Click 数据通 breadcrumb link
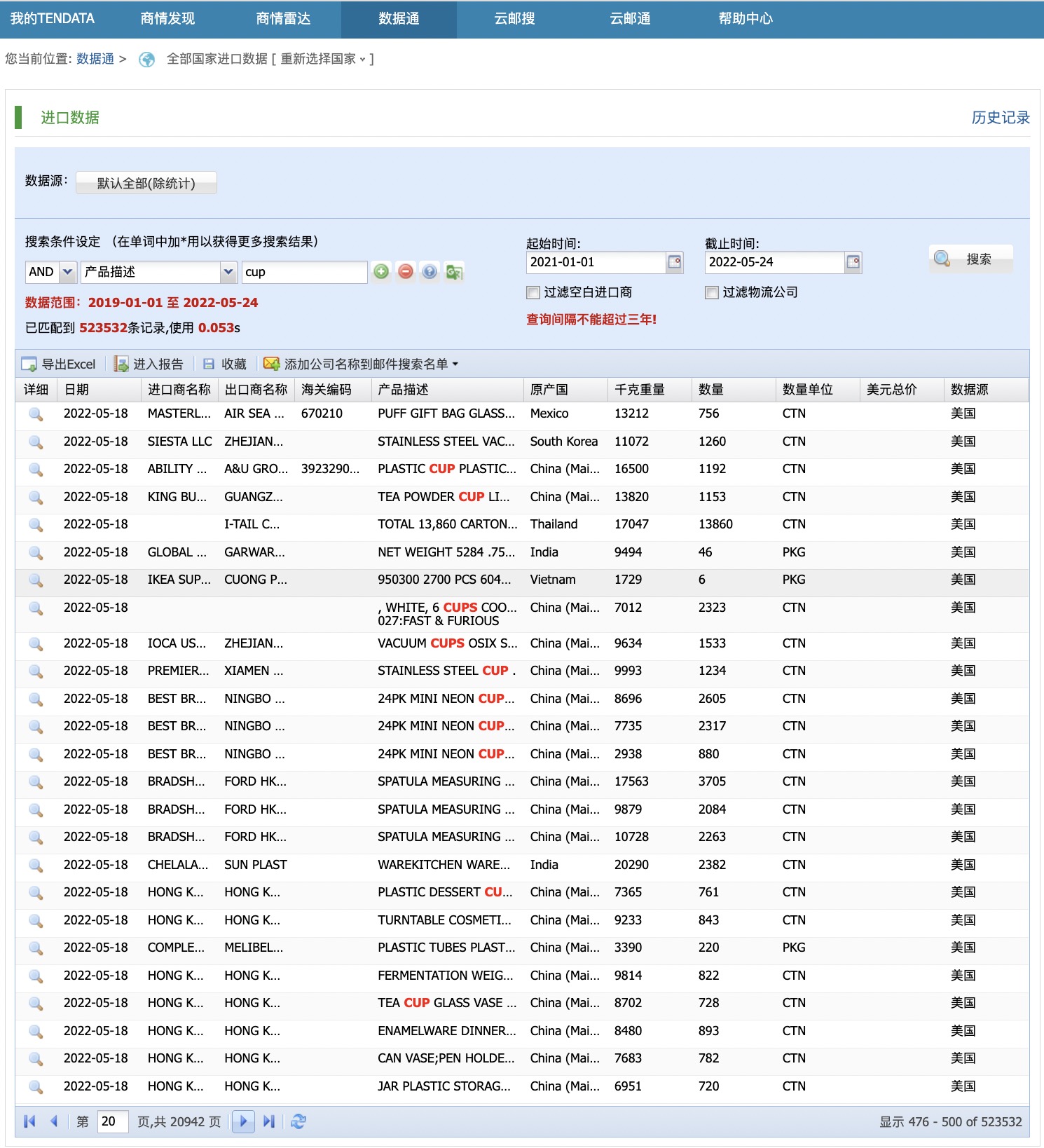Viewport: 1044px width, 1148px height. point(95,59)
